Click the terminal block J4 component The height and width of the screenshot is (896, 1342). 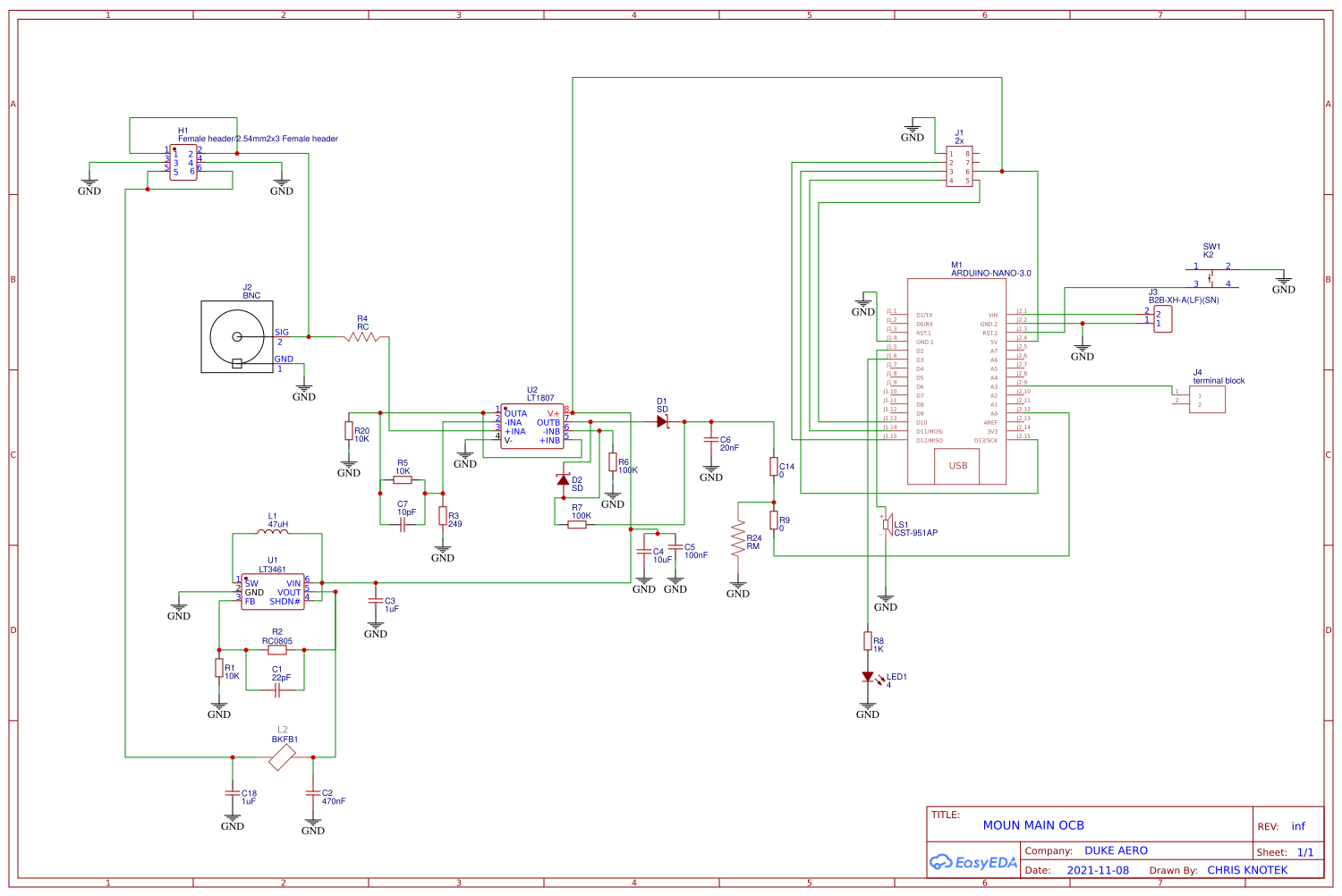(x=1207, y=399)
